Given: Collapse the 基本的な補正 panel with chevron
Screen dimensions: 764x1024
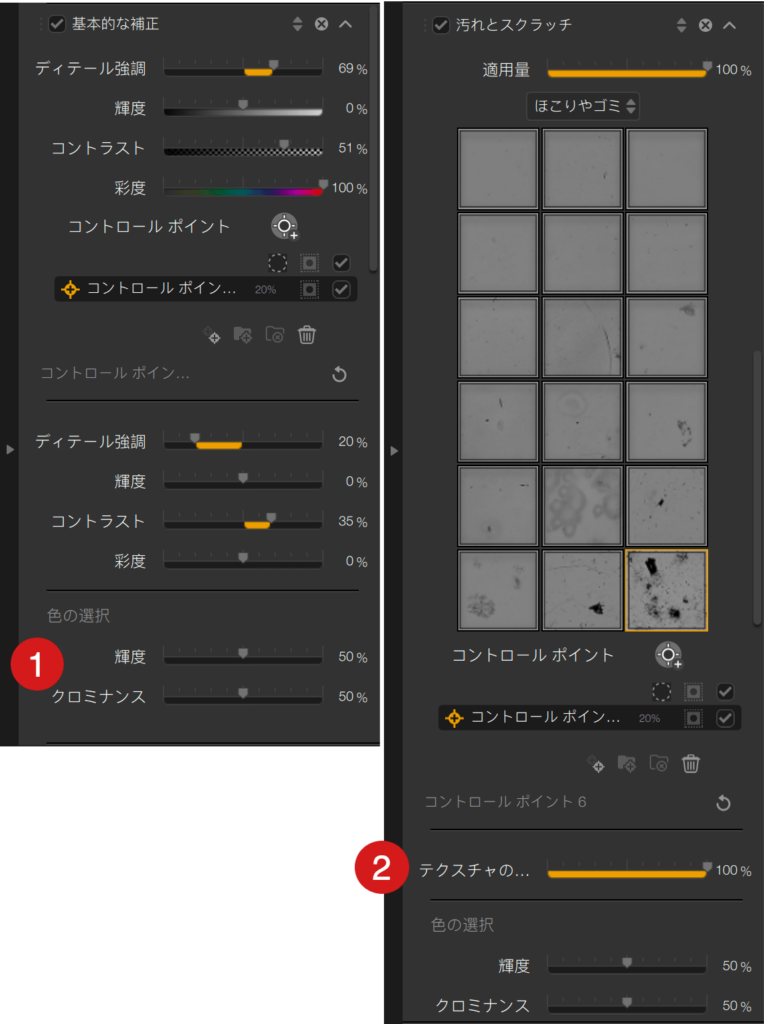Looking at the screenshot, I should click(x=345, y=24).
